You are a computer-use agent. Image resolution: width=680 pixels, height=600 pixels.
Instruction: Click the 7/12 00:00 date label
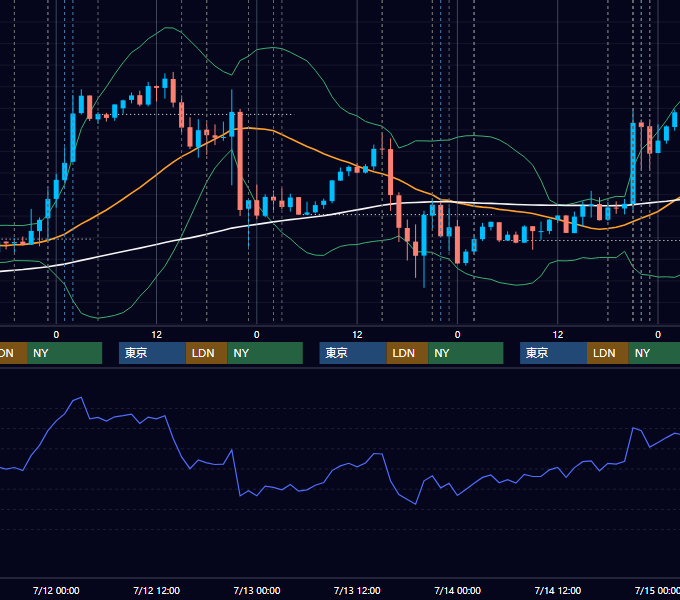(x=56, y=590)
